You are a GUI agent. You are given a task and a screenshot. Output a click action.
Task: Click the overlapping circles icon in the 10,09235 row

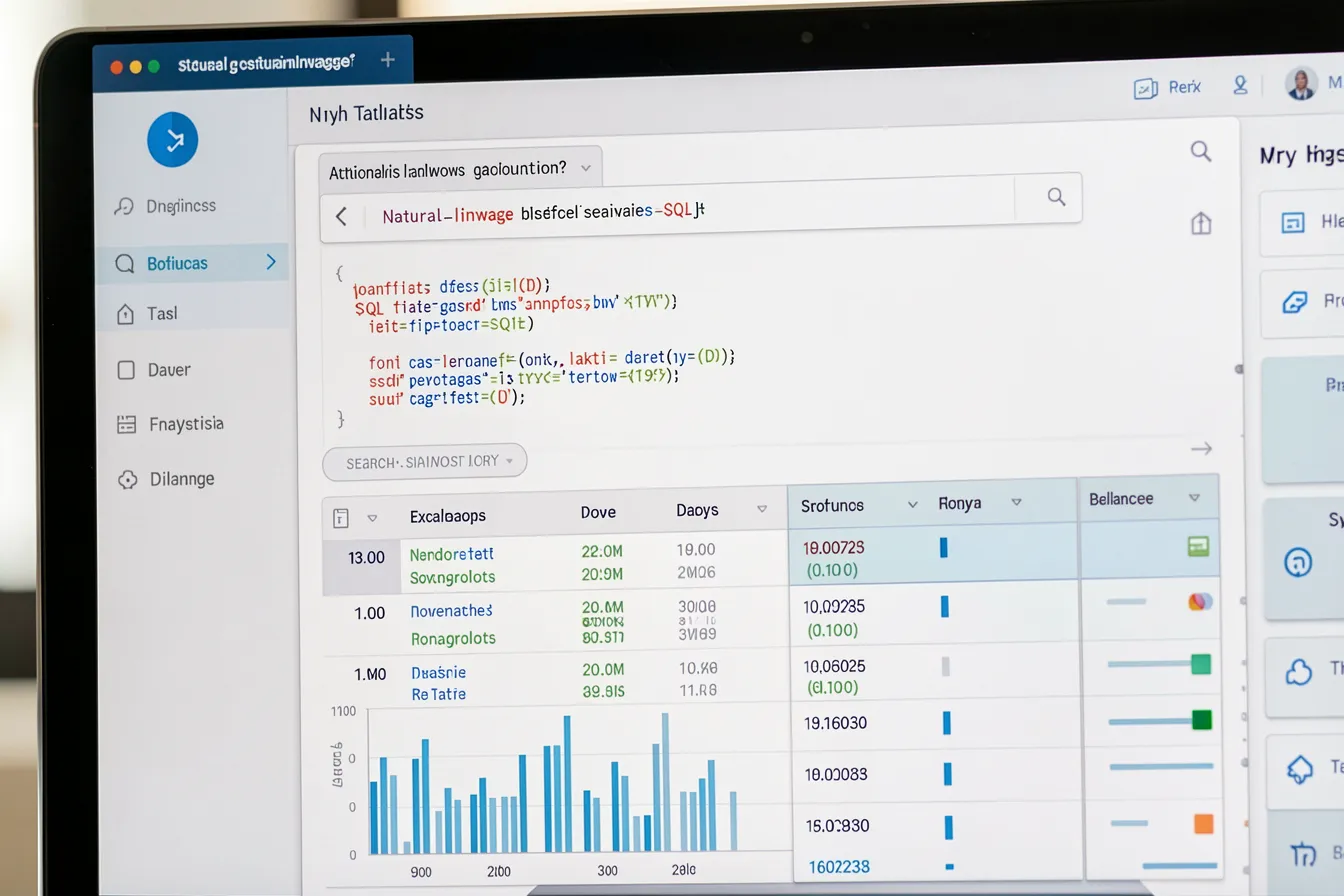click(x=1200, y=601)
